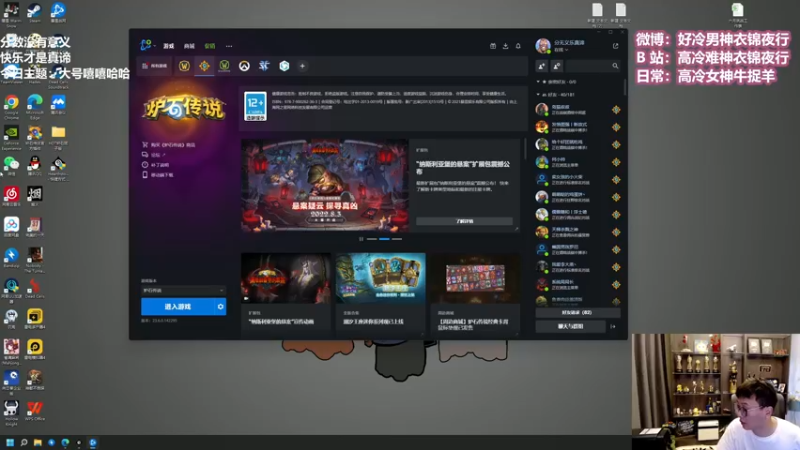Click the magnifier icon in friends search

click(615, 66)
